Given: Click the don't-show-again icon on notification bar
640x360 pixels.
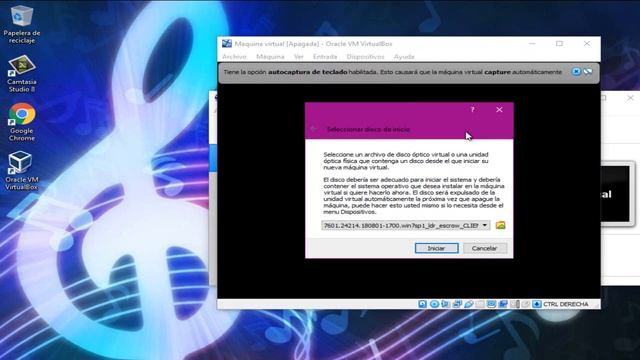Looking at the screenshot, I should click(x=588, y=72).
